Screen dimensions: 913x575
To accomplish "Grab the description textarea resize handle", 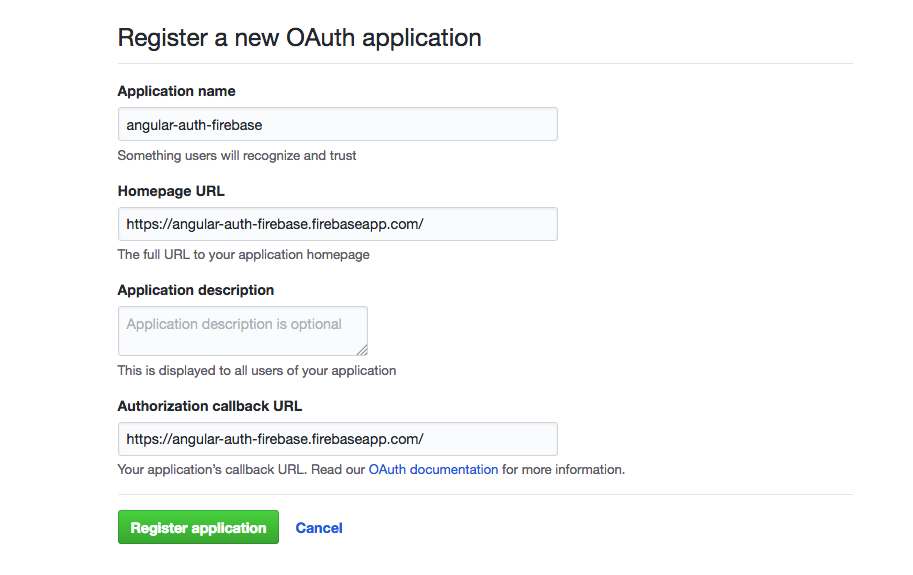I will pyautogui.click(x=362, y=349).
